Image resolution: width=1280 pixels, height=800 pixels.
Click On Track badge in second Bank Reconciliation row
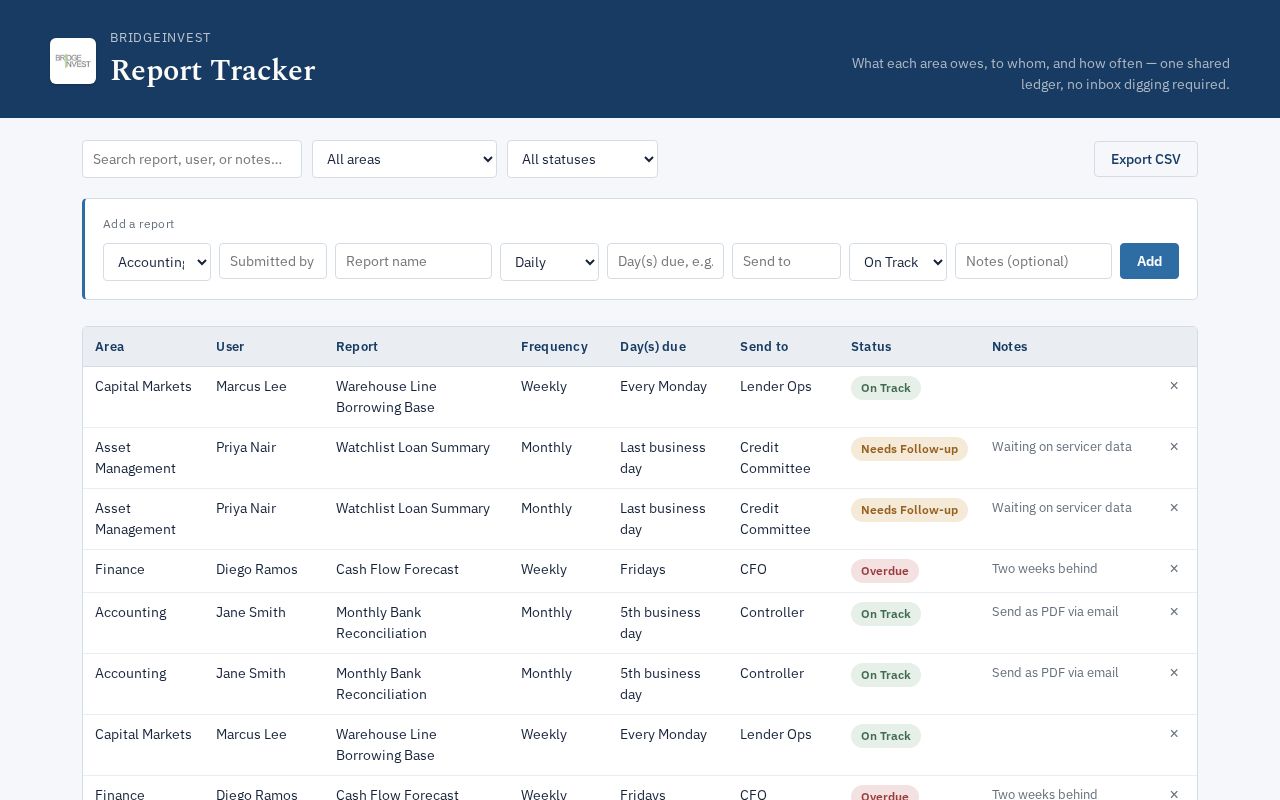click(x=886, y=675)
